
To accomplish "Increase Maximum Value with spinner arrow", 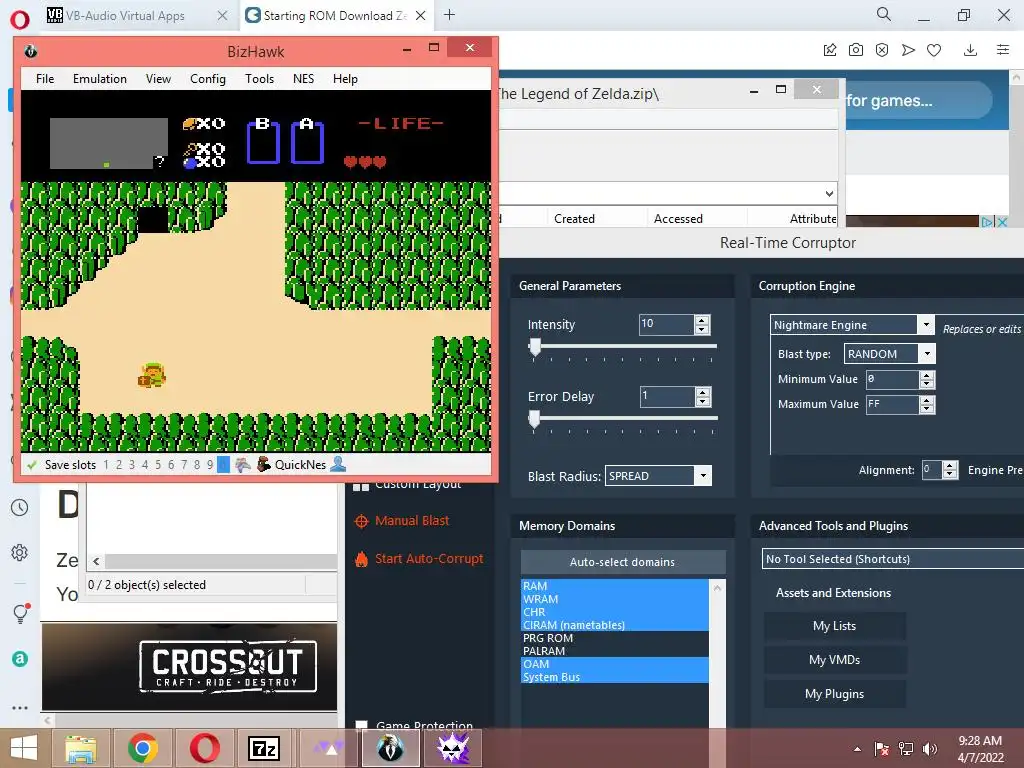I will 927,400.
